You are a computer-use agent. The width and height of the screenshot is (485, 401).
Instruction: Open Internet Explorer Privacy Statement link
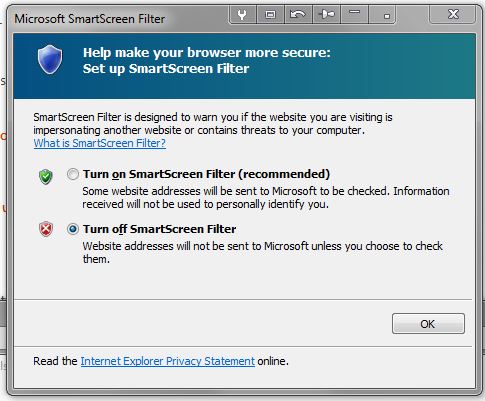[168, 361]
